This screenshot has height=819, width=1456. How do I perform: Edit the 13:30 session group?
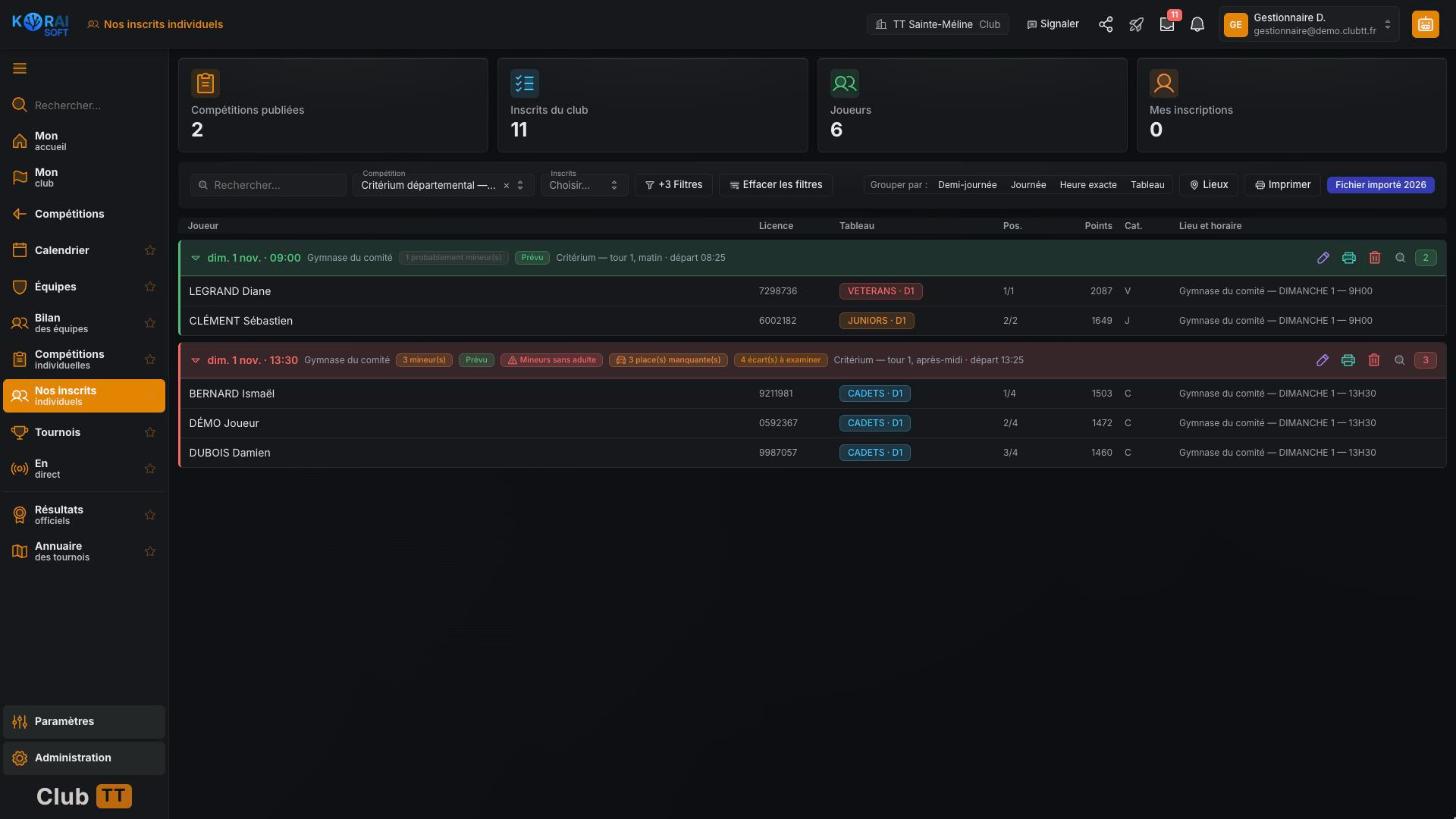pyautogui.click(x=1322, y=360)
